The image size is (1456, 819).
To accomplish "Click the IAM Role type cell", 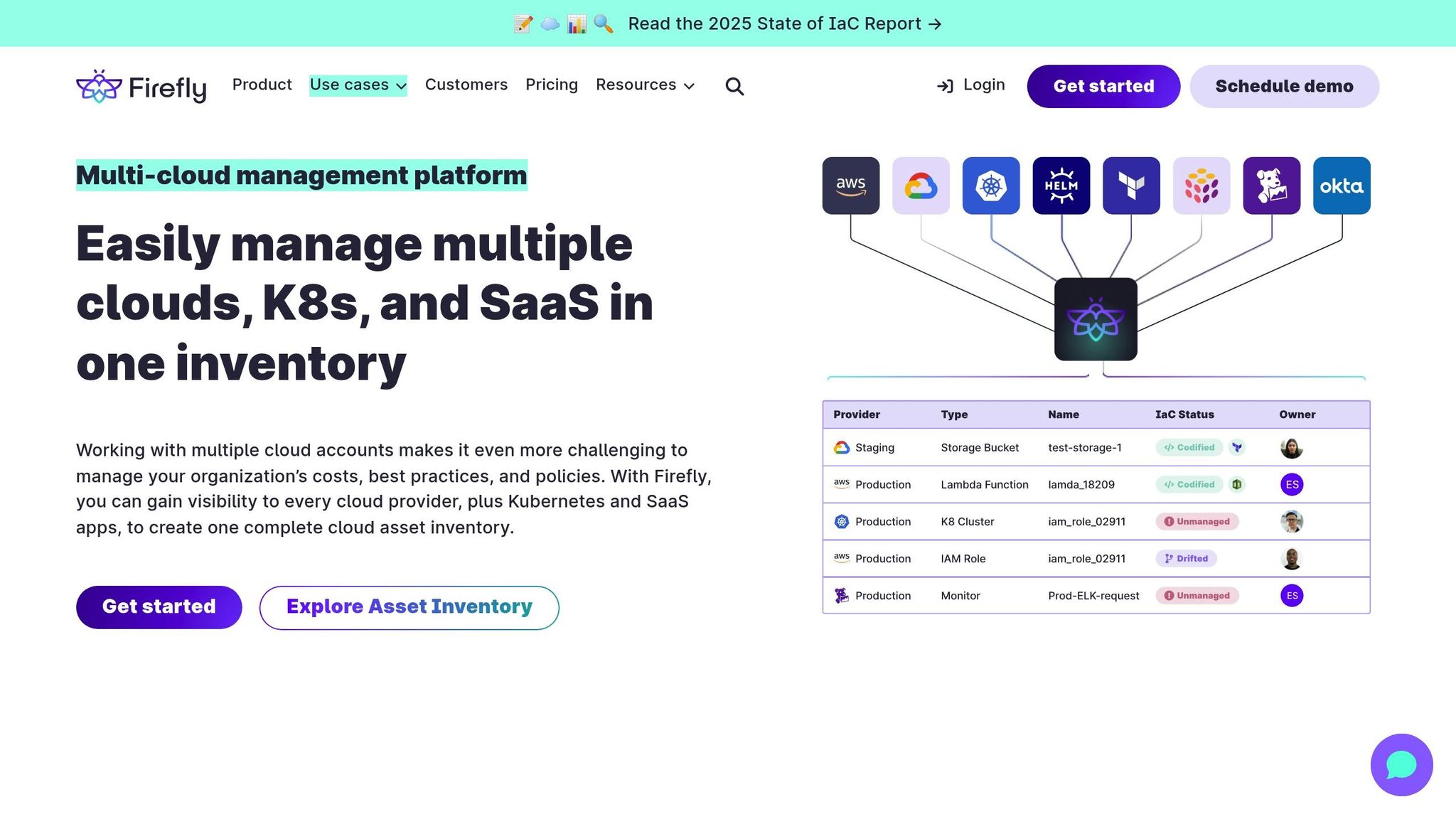I will (x=963, y=559).
